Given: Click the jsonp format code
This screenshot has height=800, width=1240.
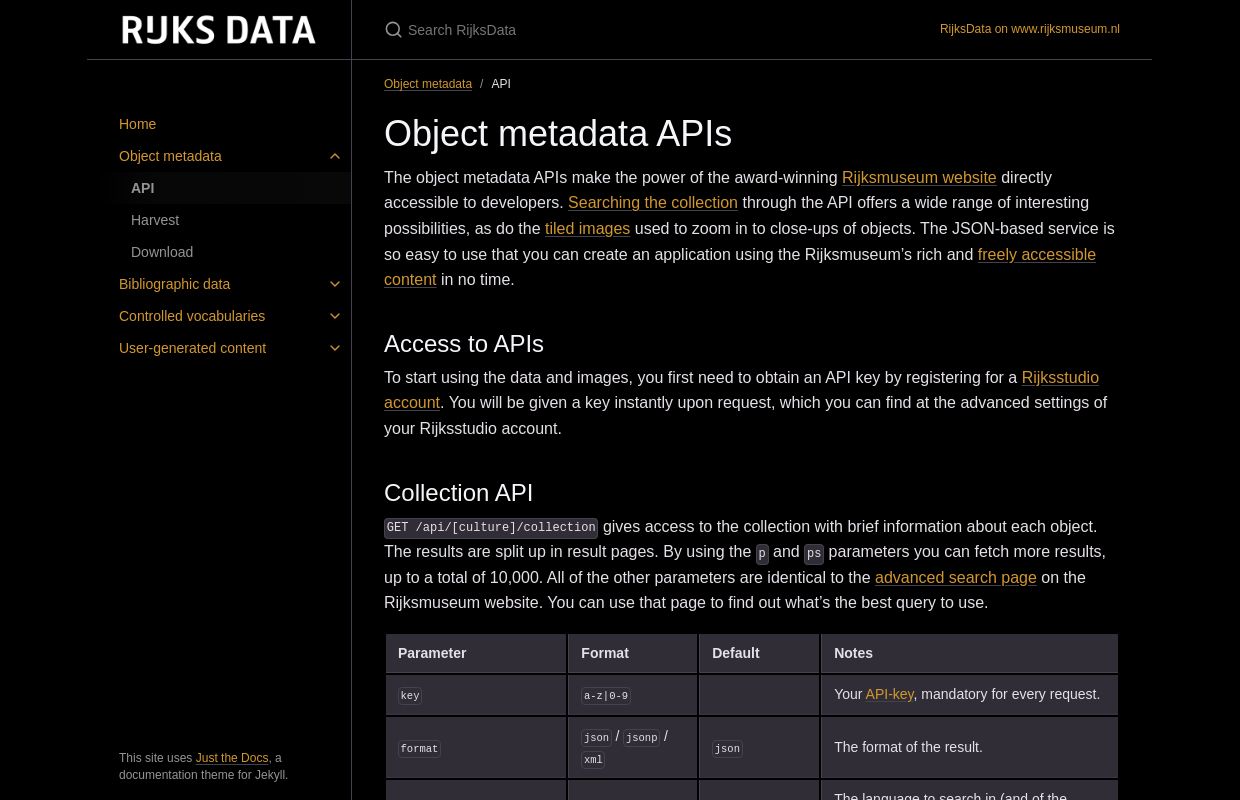Looking at the screenshot, I should (x=642, y=738).
